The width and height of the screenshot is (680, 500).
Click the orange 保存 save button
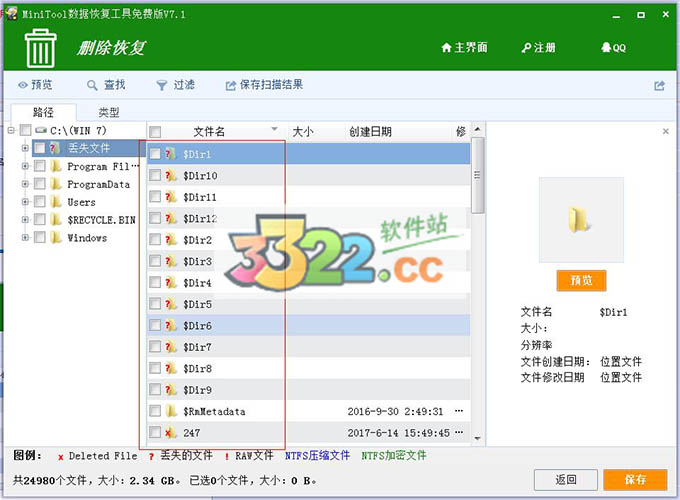click(x=635, y=480)
